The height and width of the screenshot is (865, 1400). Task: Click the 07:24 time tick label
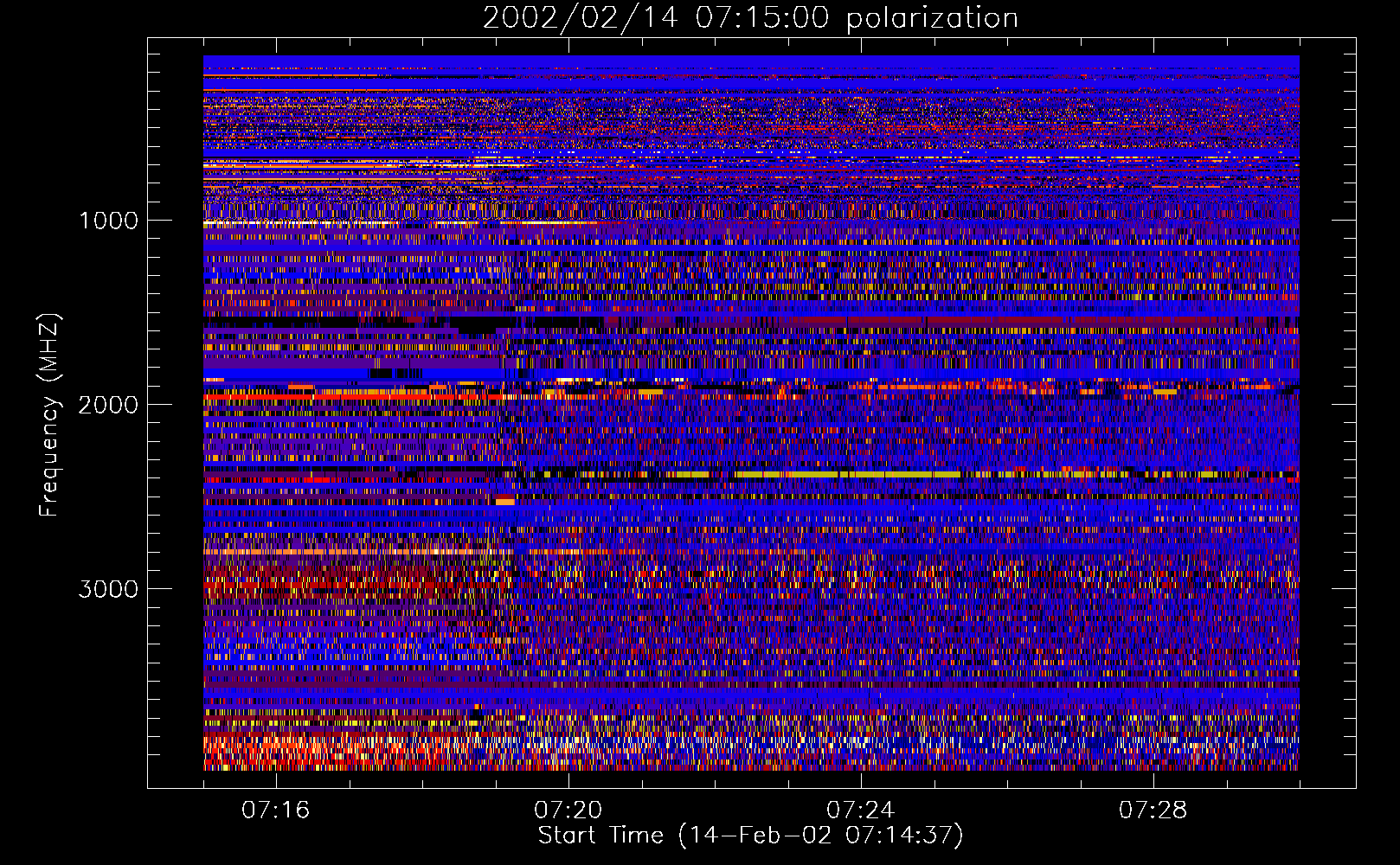[861, 811]
